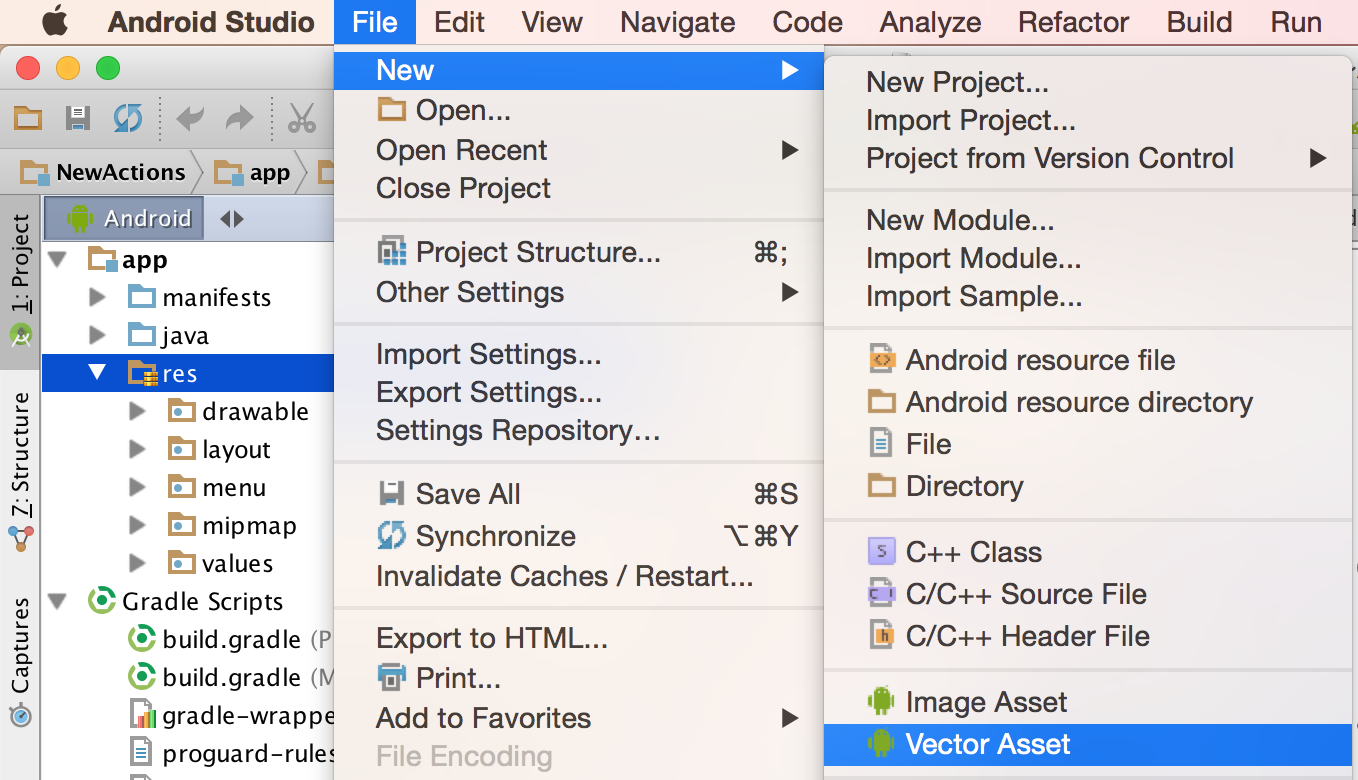The height and width of the screenshot is (780, 1358).
Task: Click the Redo arrow icon
Action: [x=240, y=119]
